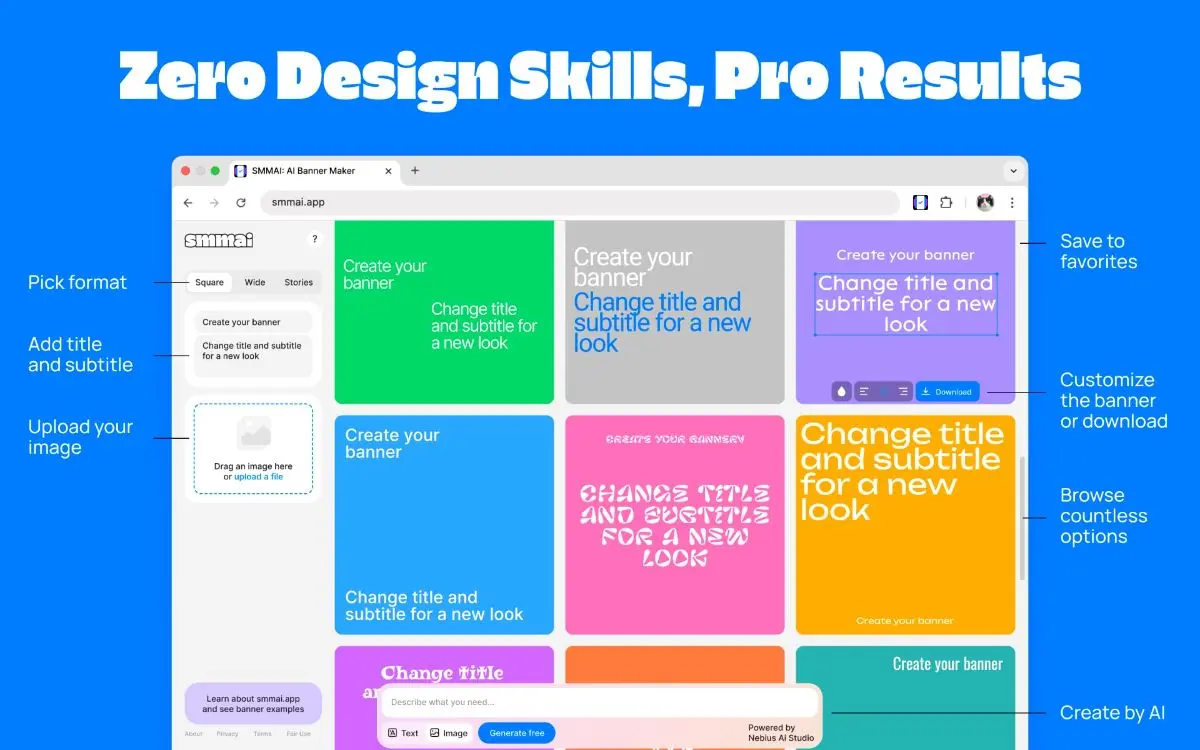The width and height of the screenshot is (1200, 750).
Task: Select the teal banner thumbnail
Action: (905, 698)
